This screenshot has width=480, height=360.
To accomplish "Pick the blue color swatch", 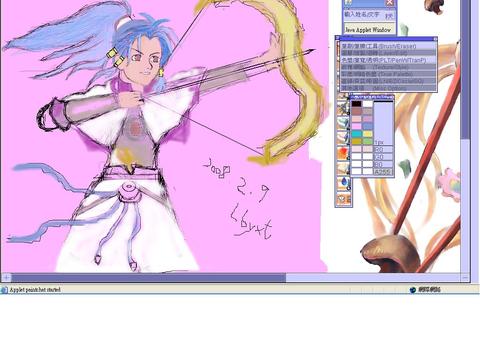I will click(x=367, y=126).
